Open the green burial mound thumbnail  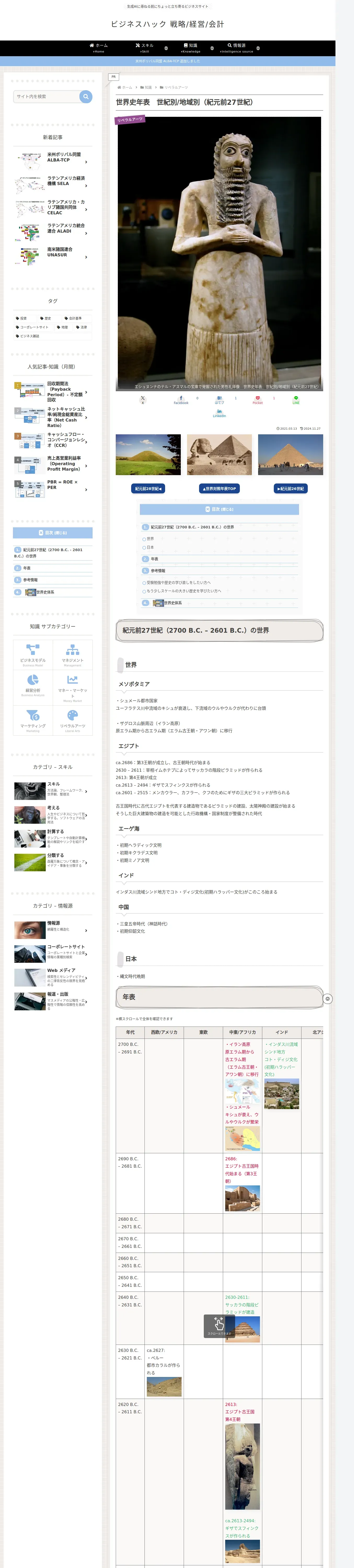coord(148,455)
